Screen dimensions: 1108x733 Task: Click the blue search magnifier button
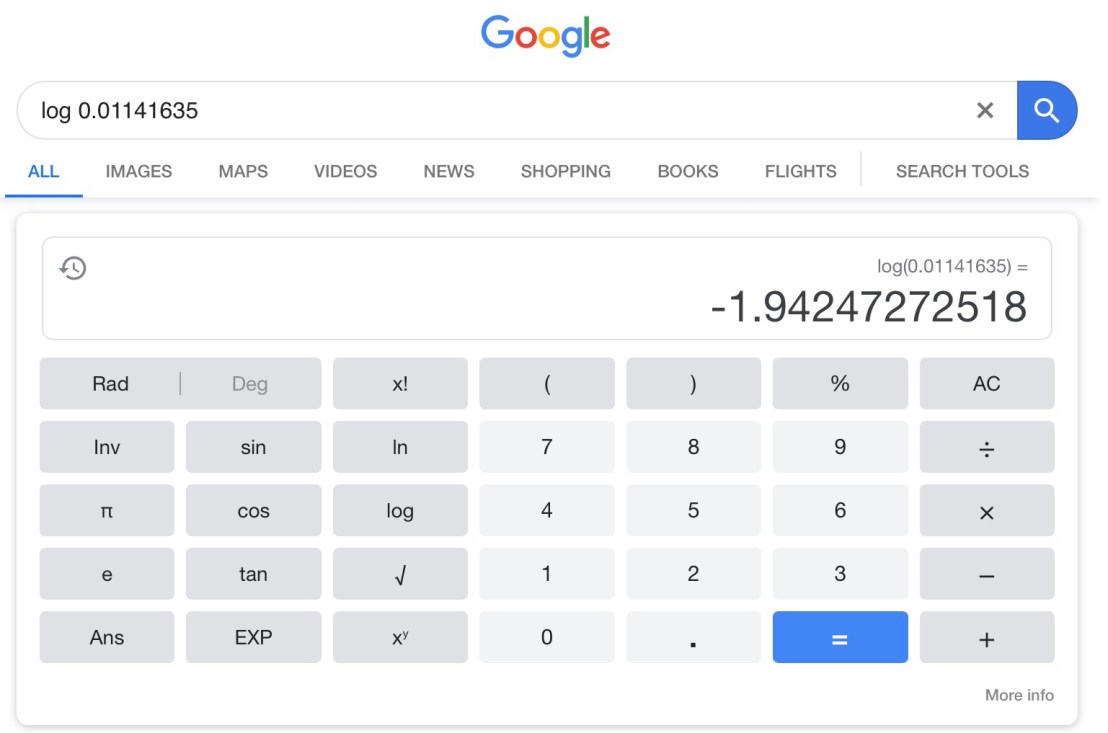(1046, 110)
